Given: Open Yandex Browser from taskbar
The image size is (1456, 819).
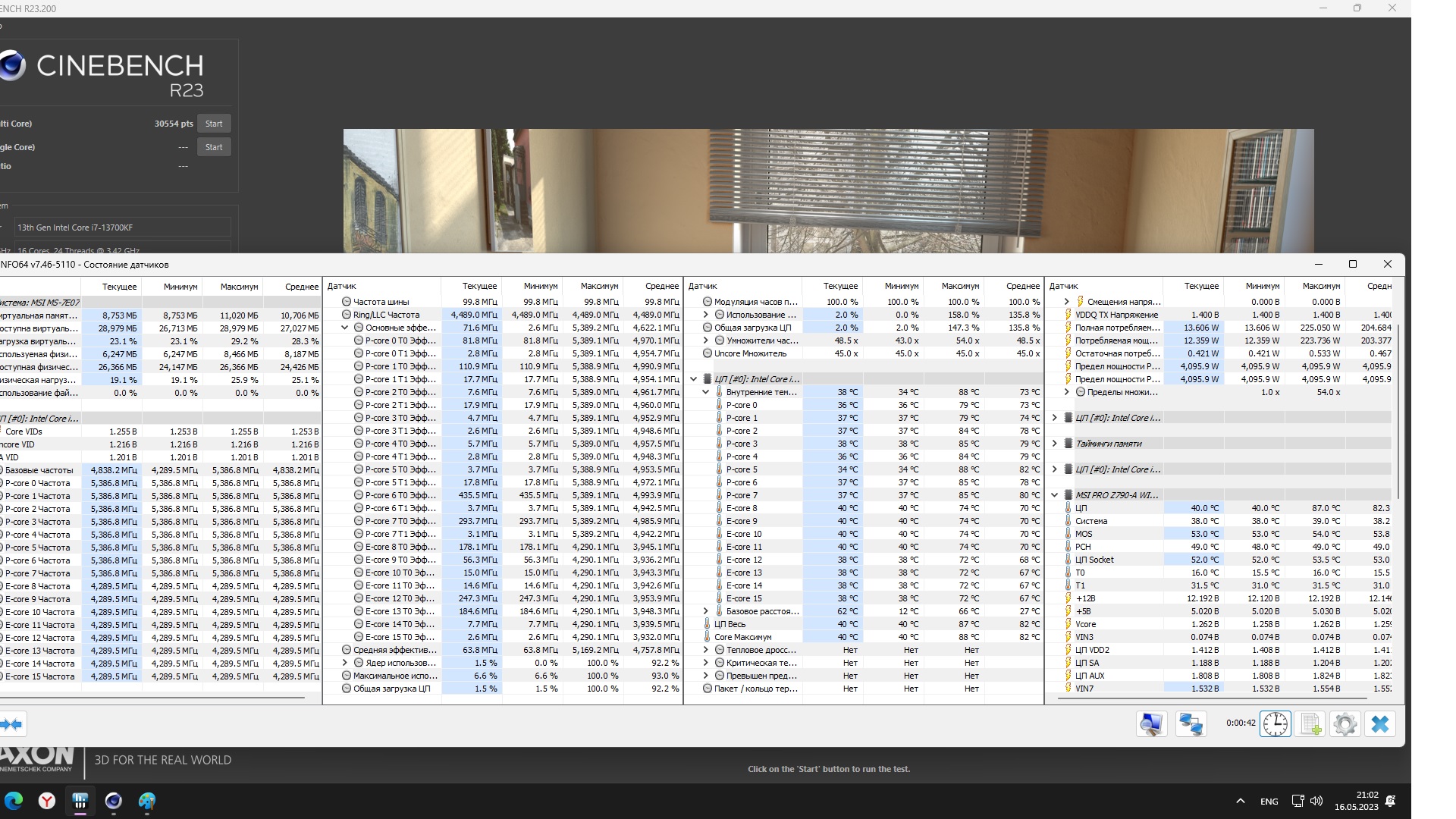Looking at the screenshot, I should (47, 801).
